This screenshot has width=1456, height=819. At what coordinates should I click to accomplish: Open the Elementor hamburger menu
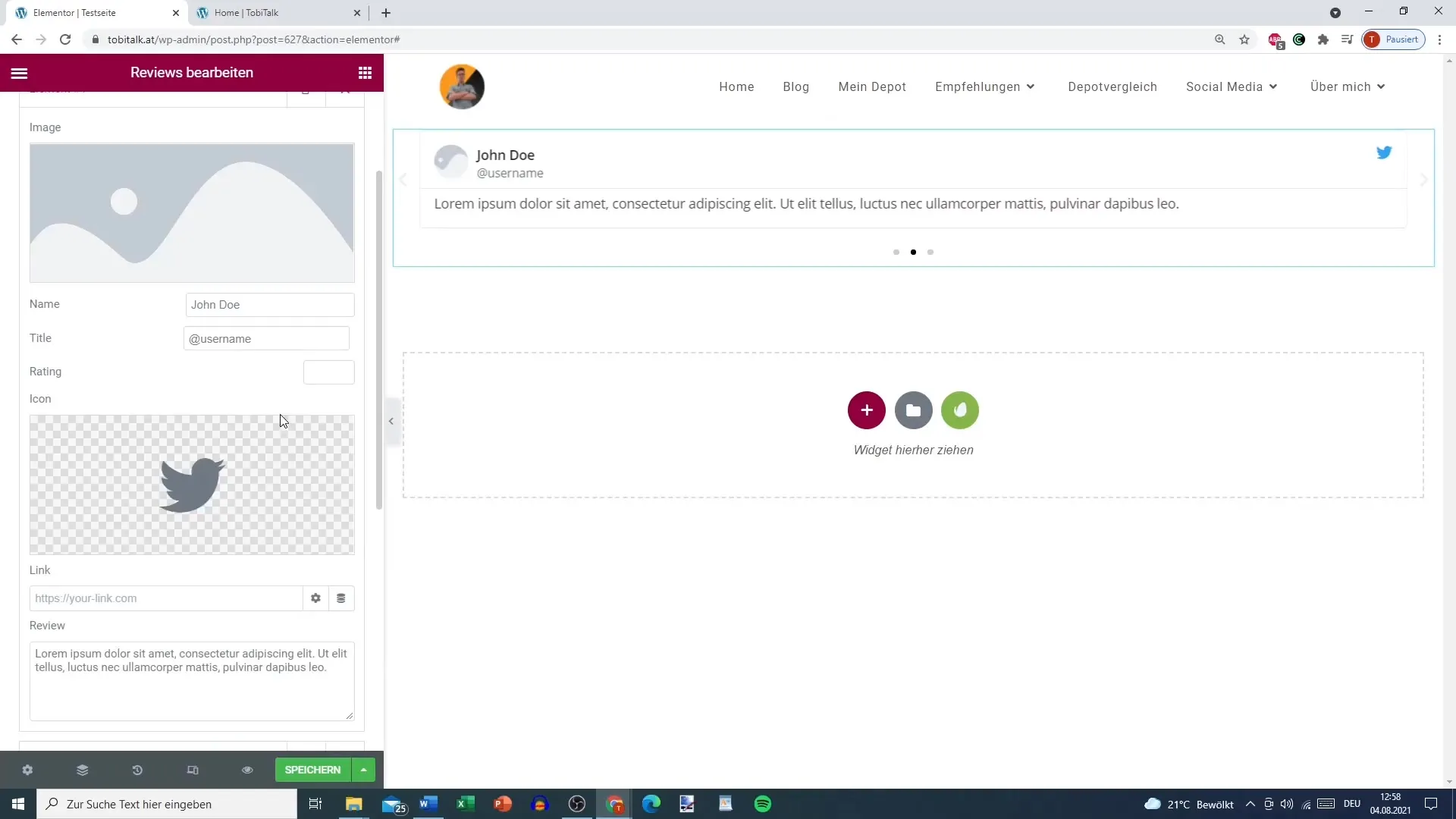(x=20, y=73)
